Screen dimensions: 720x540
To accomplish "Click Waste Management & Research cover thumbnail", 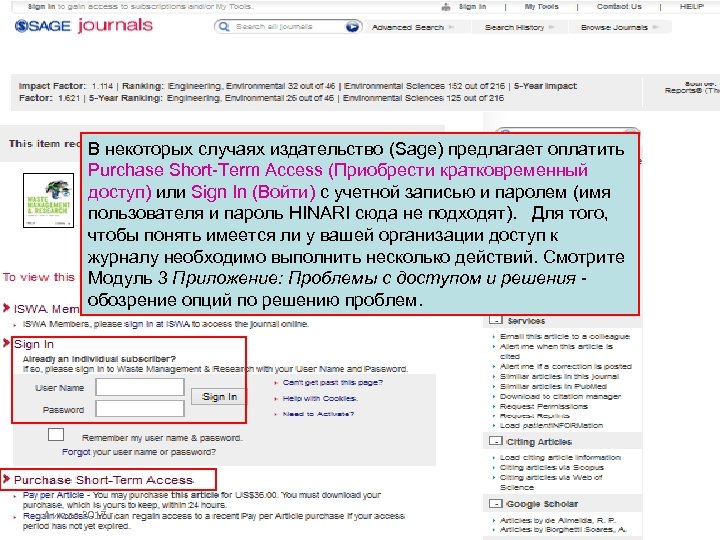I will coord(48,200).
